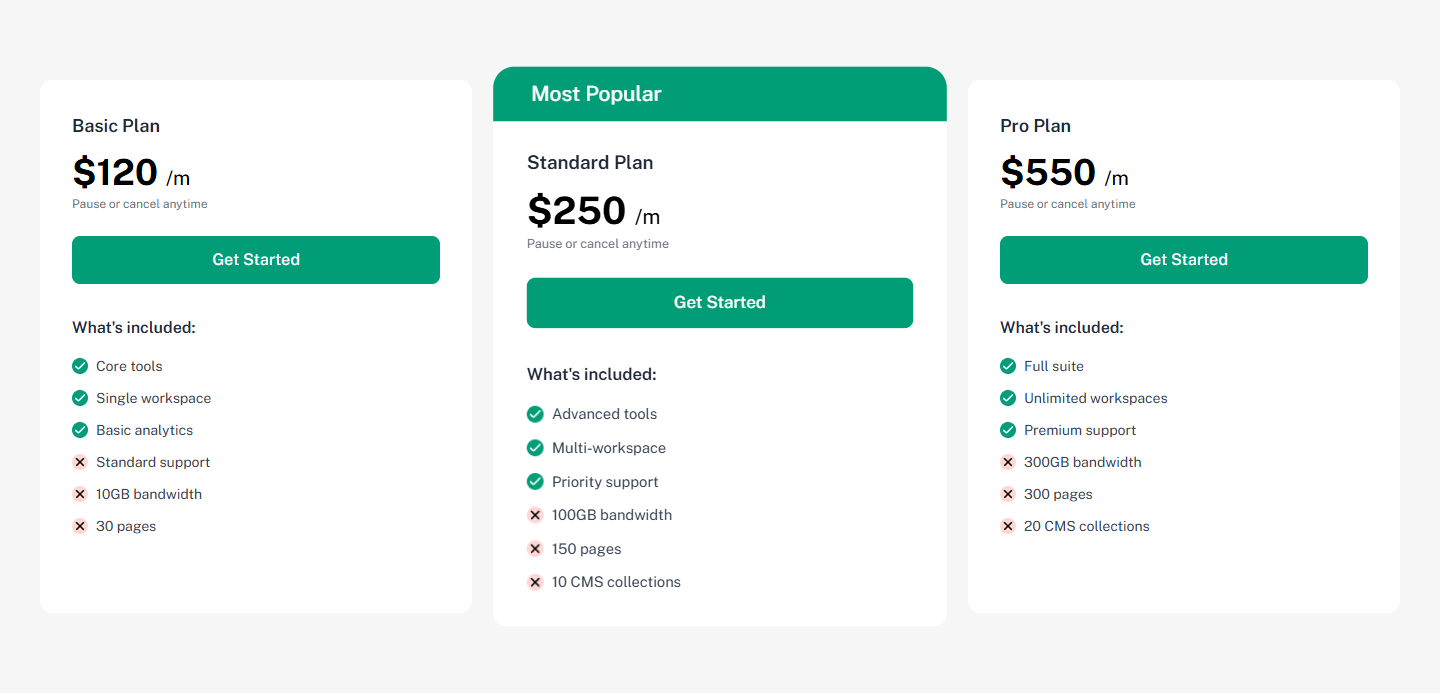Click the Basic Plan $120 price
This screenshot has height=693, width=1440.
pyautogui.click(x=115, y=173)
